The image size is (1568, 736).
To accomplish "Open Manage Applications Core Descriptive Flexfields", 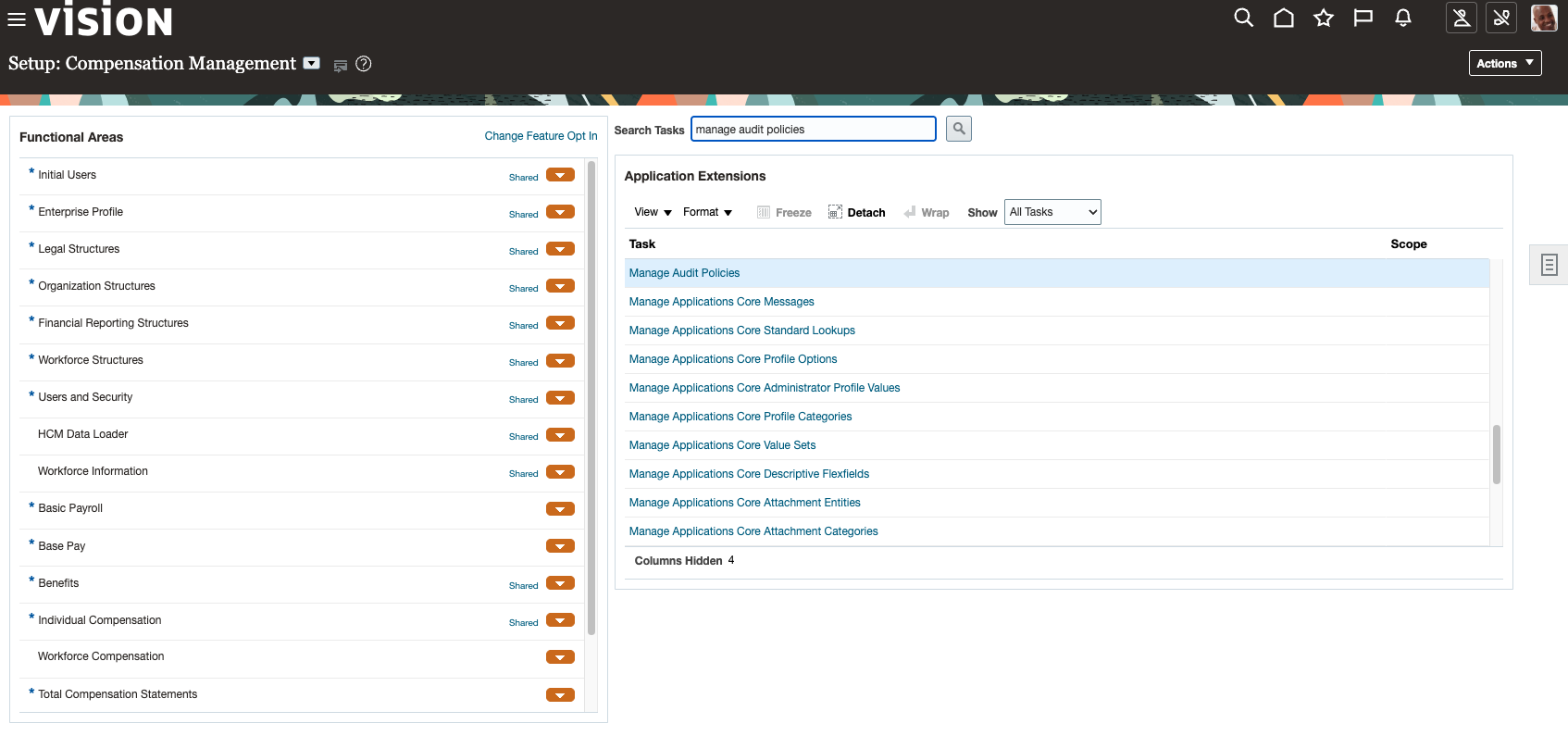I will tap(749, 474).
